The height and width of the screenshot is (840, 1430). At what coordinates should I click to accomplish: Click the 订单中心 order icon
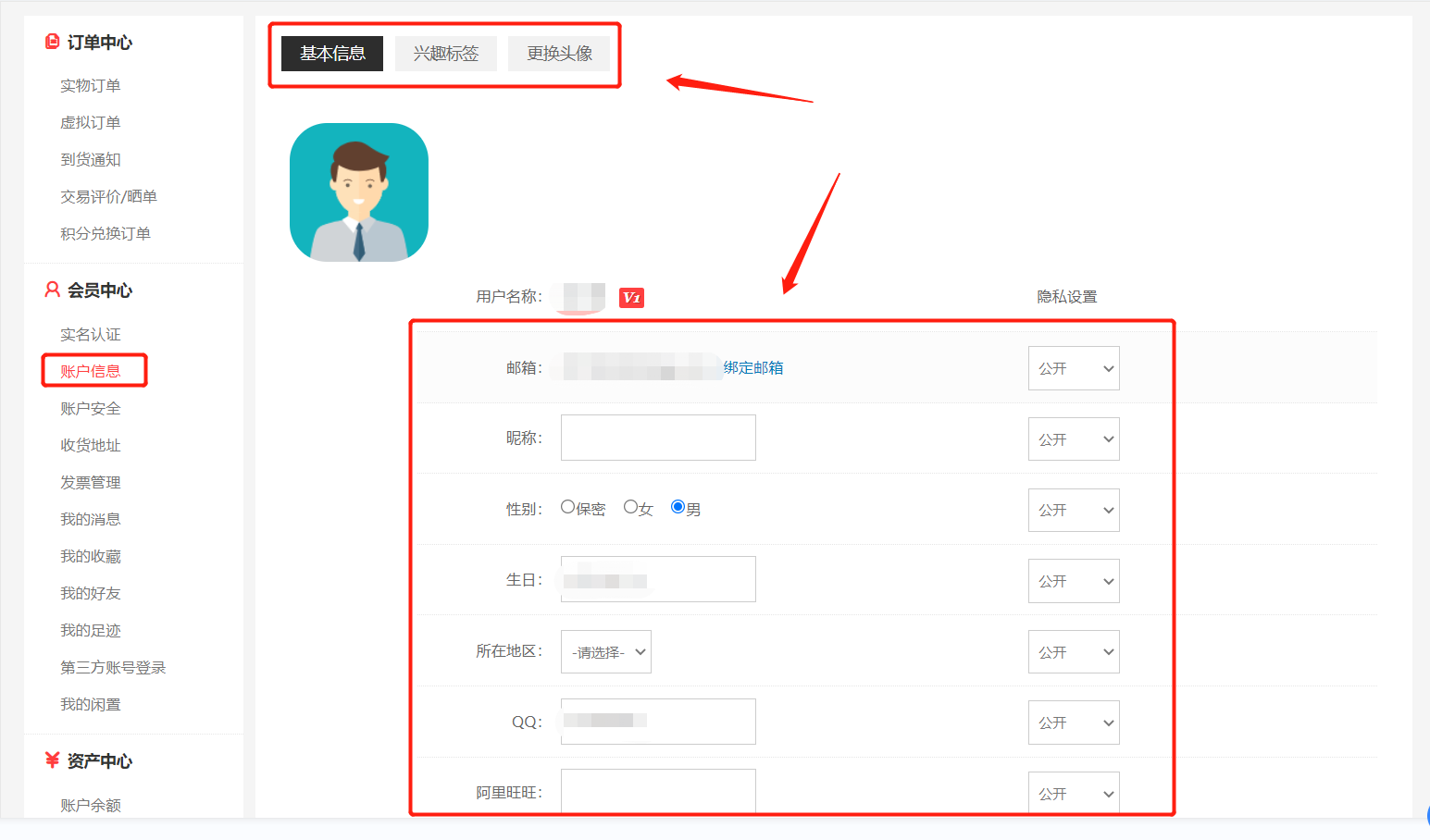[x=53, y=42]
